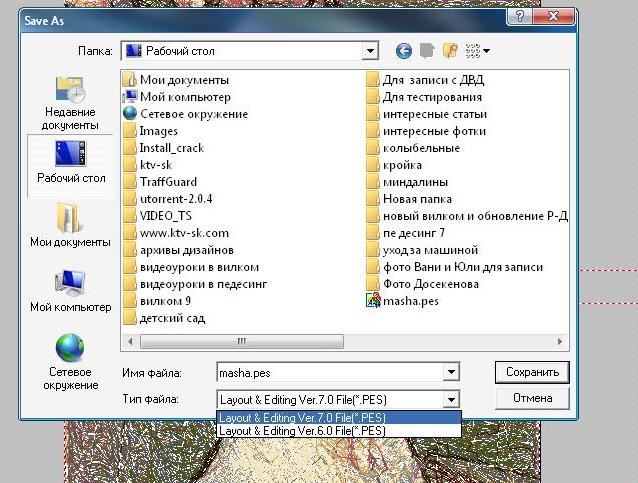Select the masha.pes file in the list
Viewport: 638px width, 483px height.
tap(410, 301)
